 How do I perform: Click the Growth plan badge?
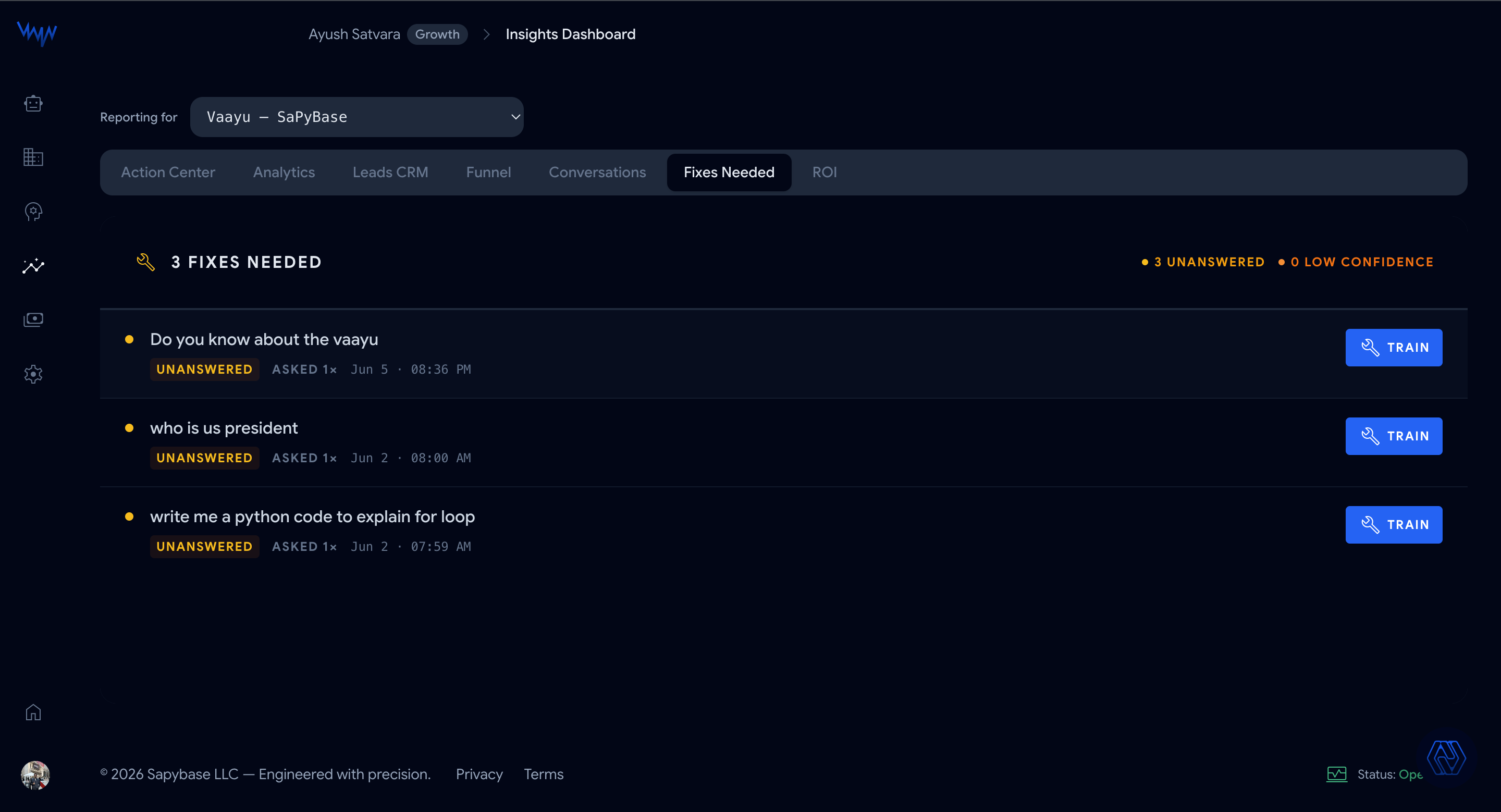pyautogui.click(x=437, y=34)
